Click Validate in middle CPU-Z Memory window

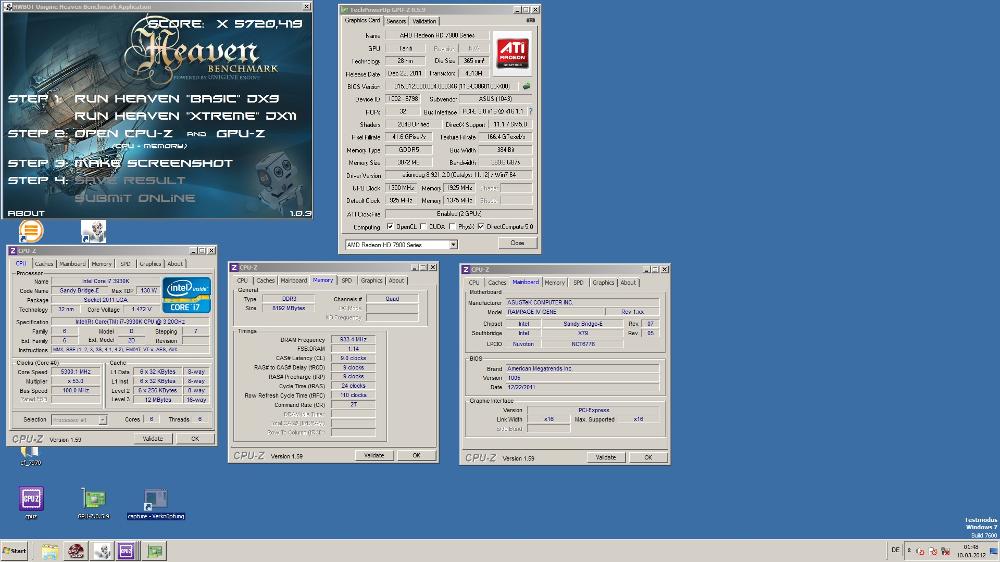click(374, 455)
